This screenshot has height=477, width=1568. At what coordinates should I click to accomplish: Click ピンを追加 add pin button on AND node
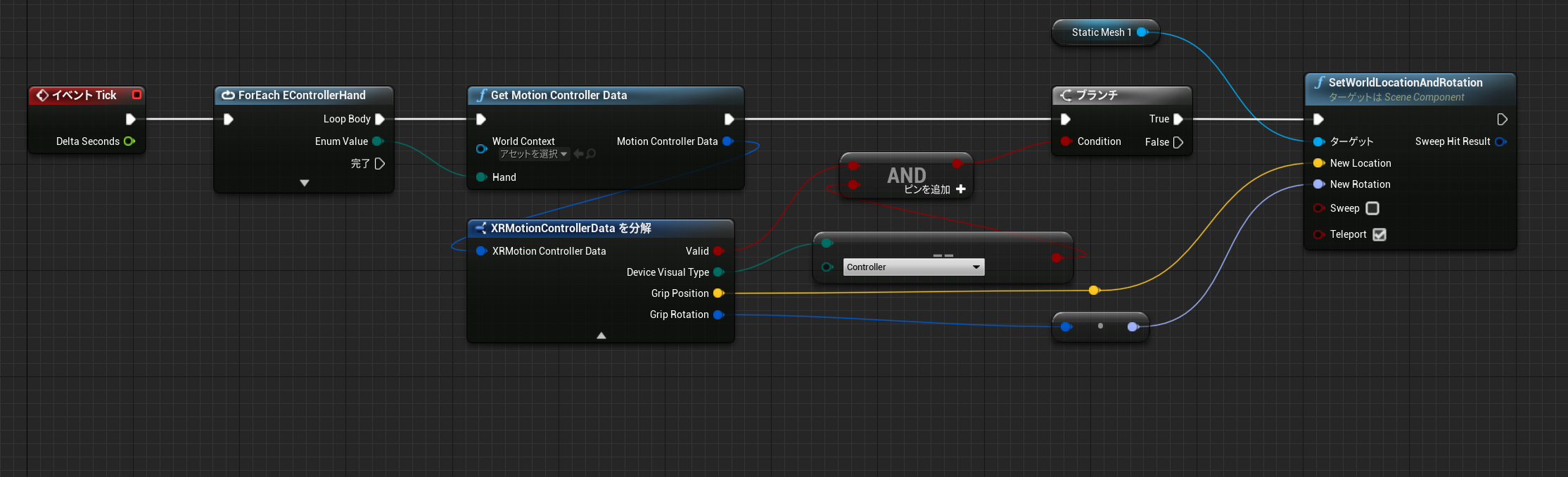tap(935, 189)
